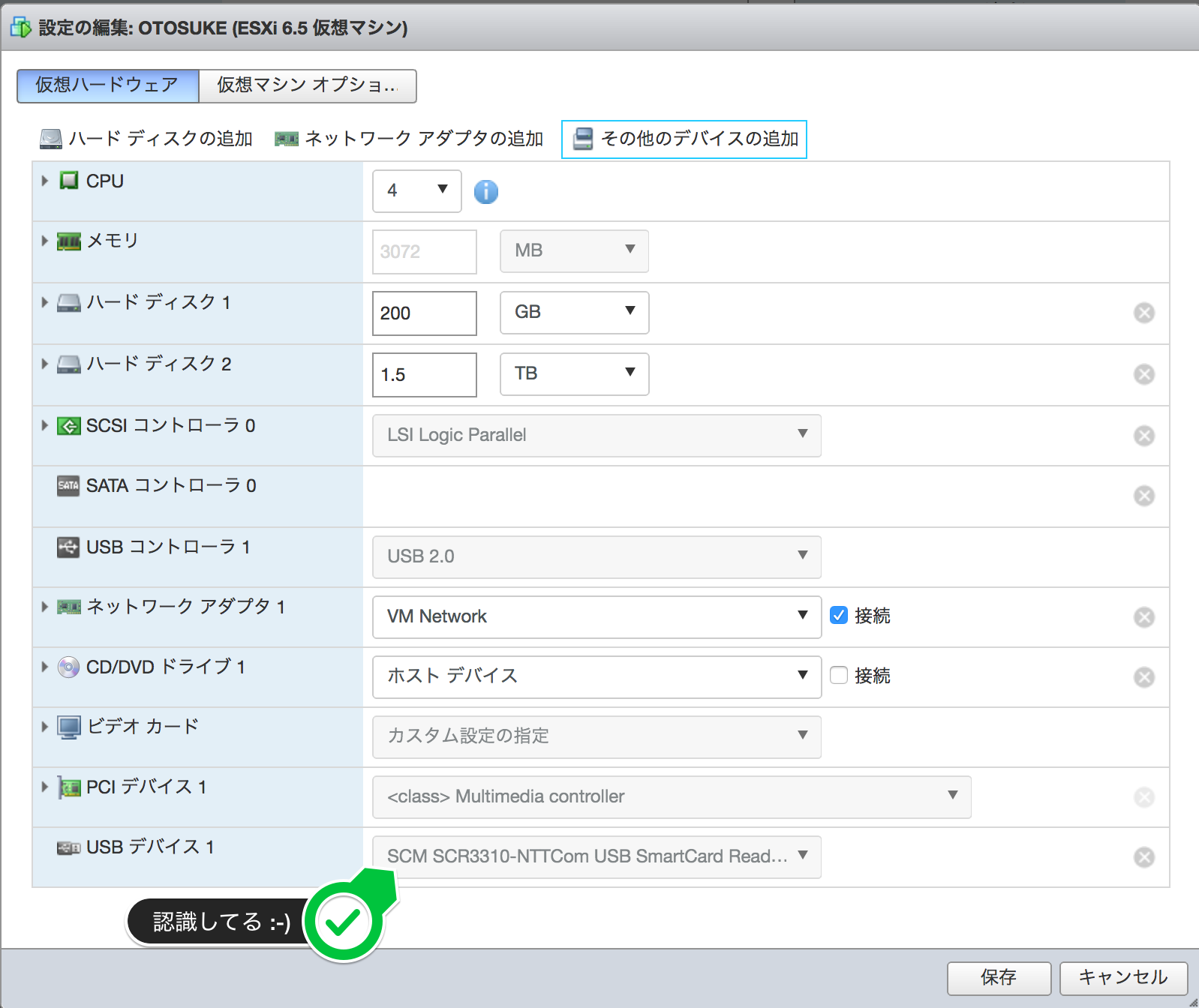The image size is (1199, 1008).
Task: Click Add network adapter button
Action: (x=409, y=139)
